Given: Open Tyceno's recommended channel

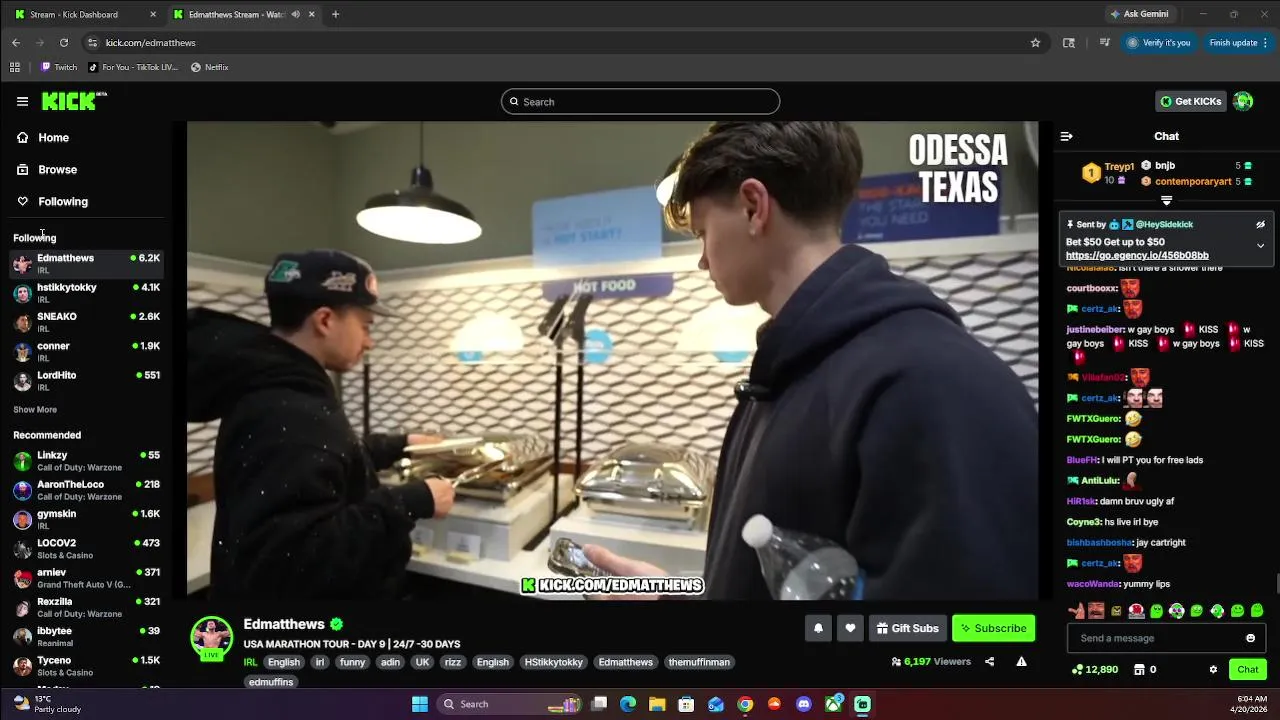Looking at the screenshot, I should [x=86, y=666].
